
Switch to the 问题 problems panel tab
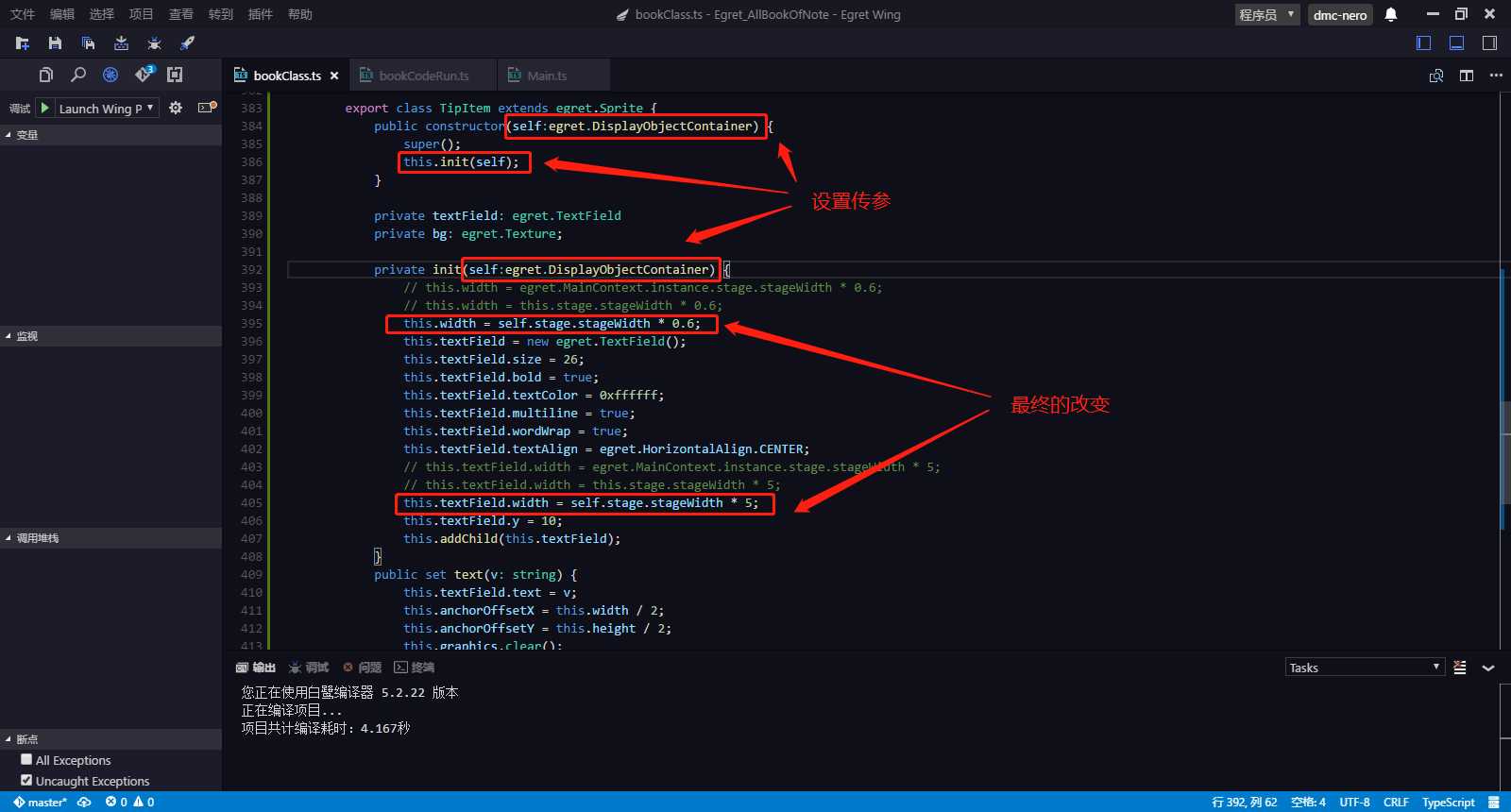pos(362,668)
